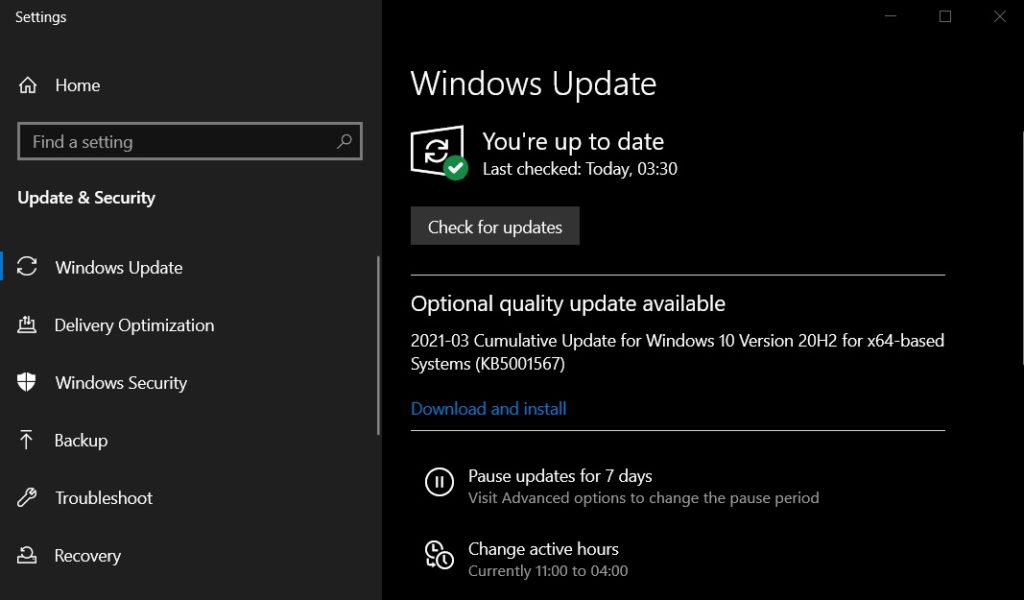Click the pause circle icon
Screen dimensions: 1024x600
click(x=439, y=482)
